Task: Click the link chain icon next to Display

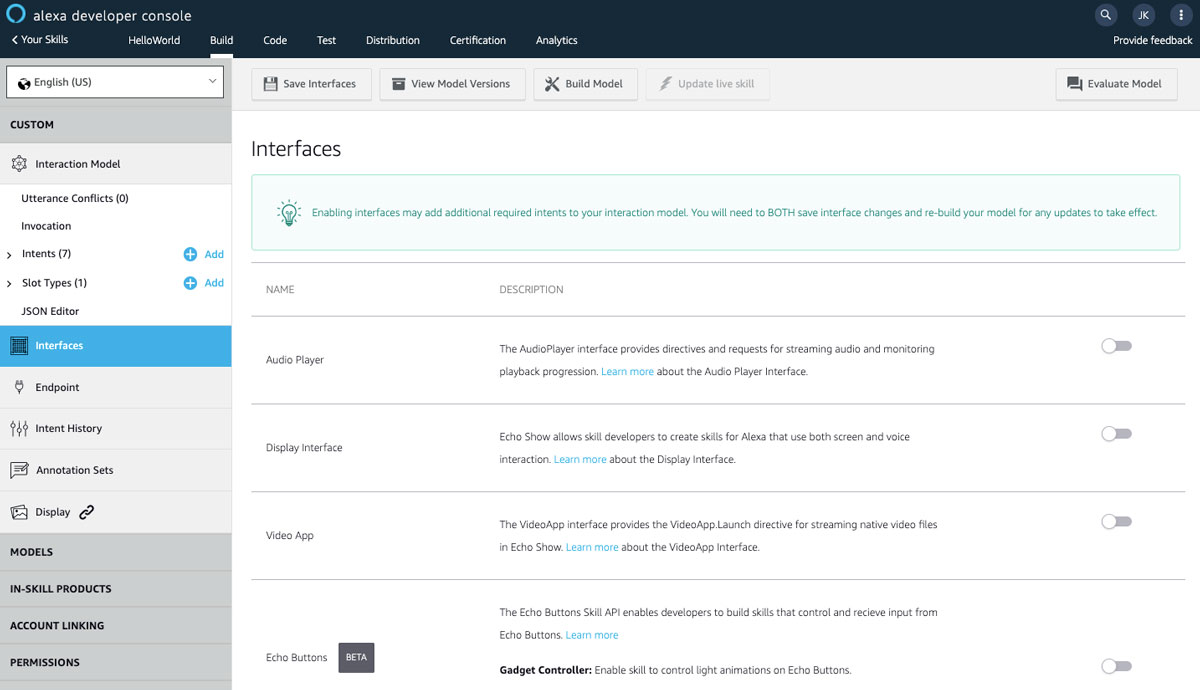Action: (x=86, y=512)
